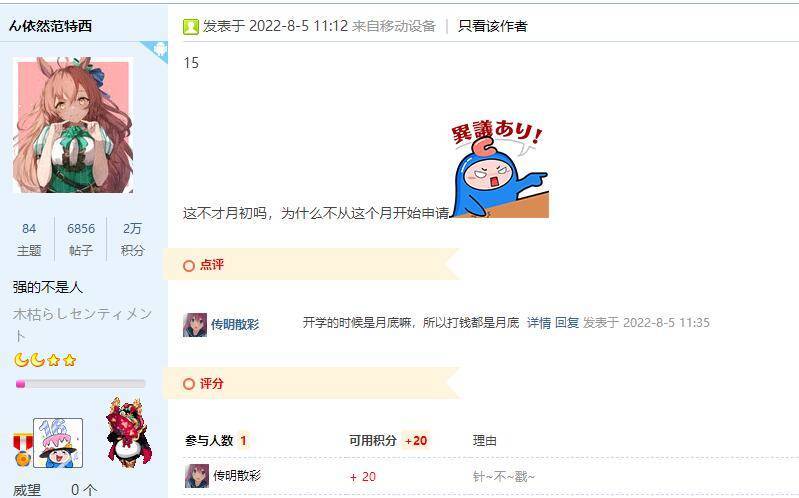The image size is (799, 498).
Task: Click the moon and star level icons
Action: [x=45, y=360]
